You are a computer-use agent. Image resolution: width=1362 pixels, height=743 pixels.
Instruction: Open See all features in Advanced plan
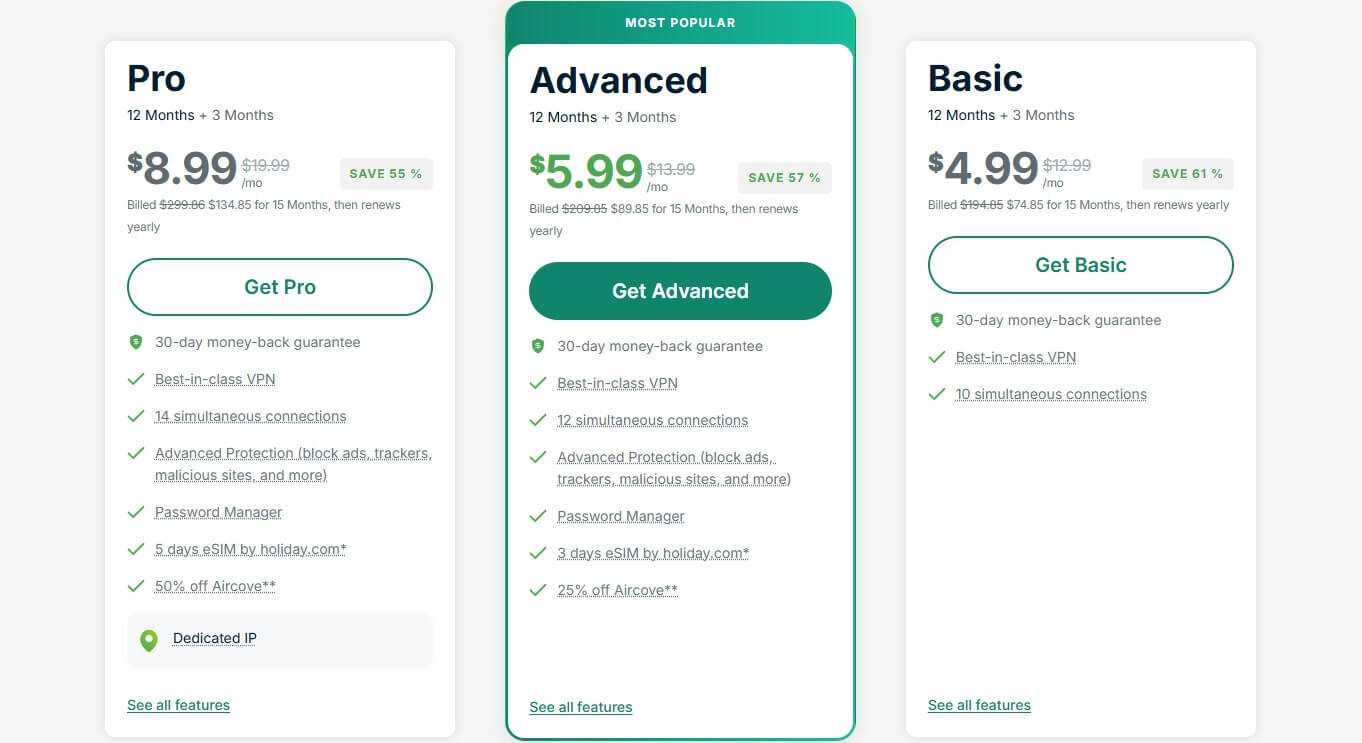[x=581, y=707]
